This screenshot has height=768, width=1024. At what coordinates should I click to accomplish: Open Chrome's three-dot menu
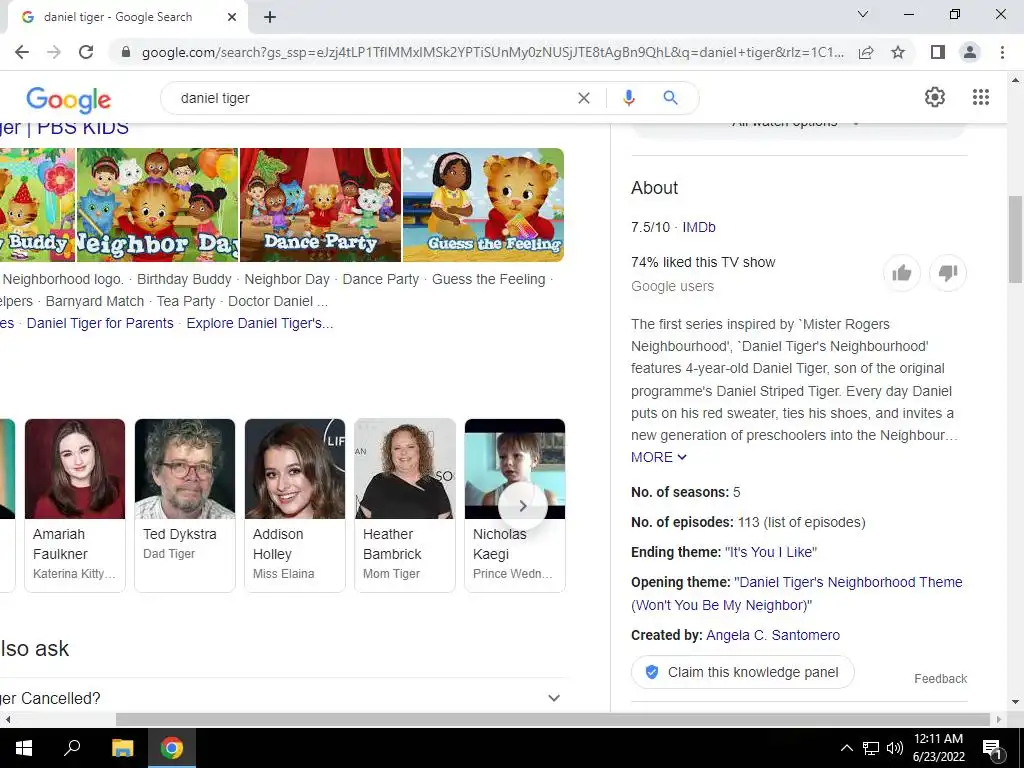coord(1002,52)
